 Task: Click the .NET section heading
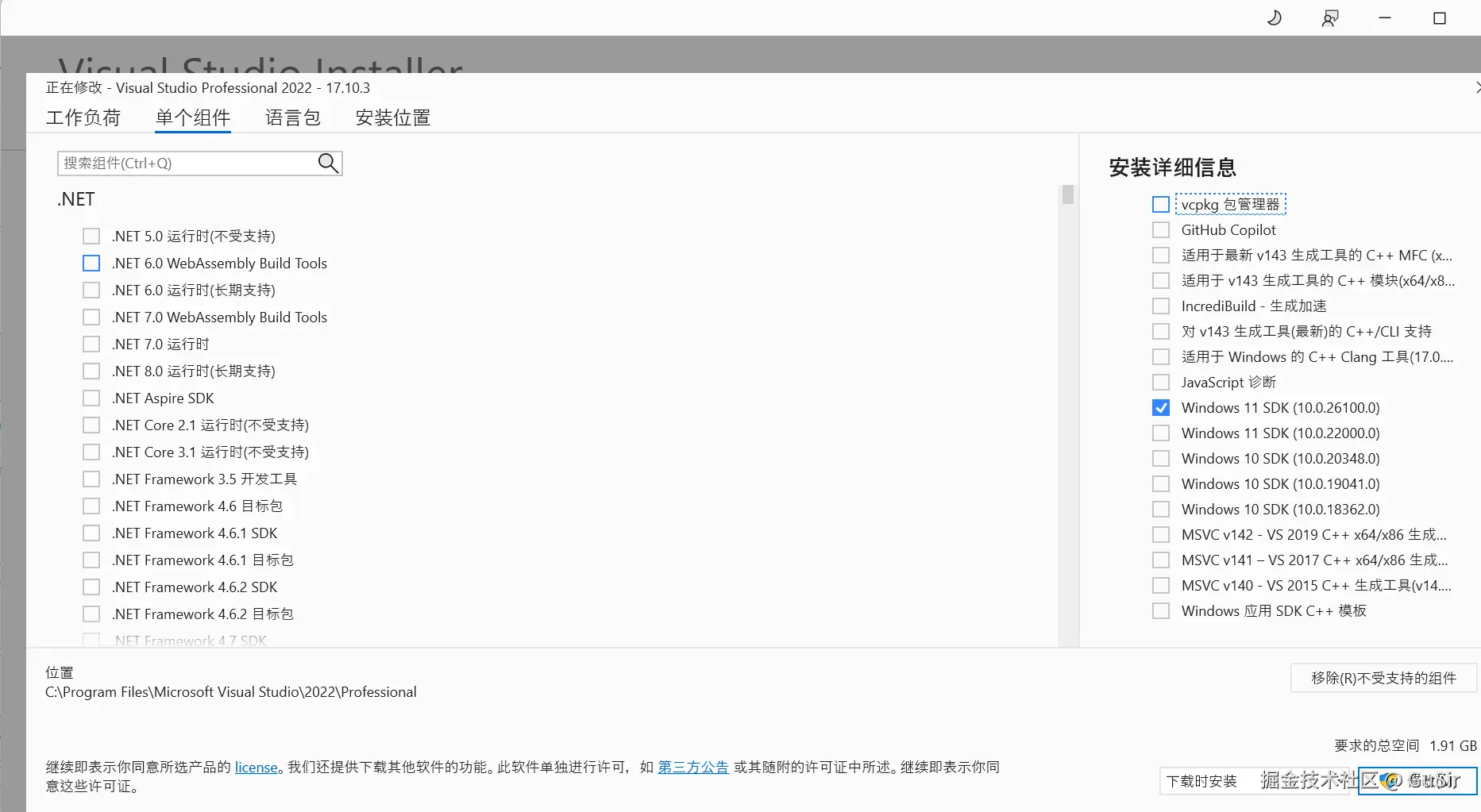pyautogui.click(x=76, y=199)
